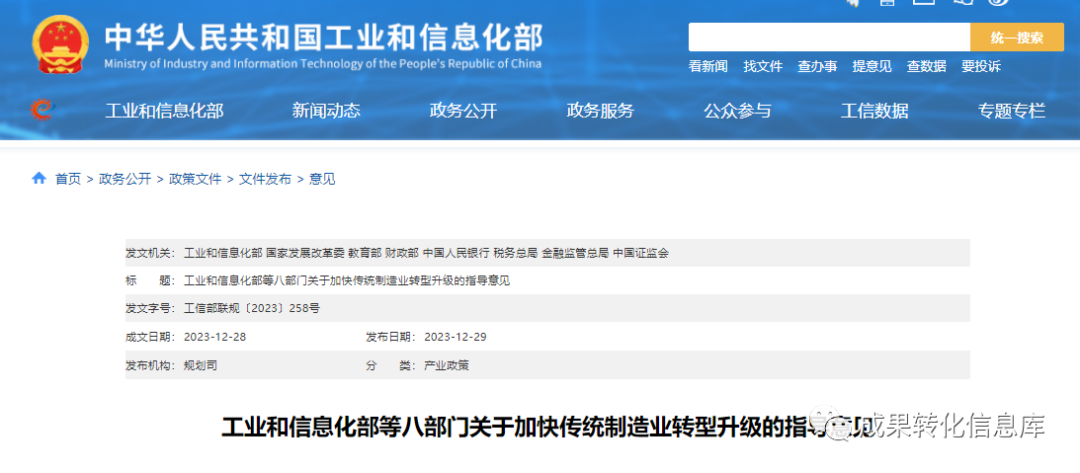
Task: Open the 政务公开 navigation menu
Action: (x=463, y=111)
